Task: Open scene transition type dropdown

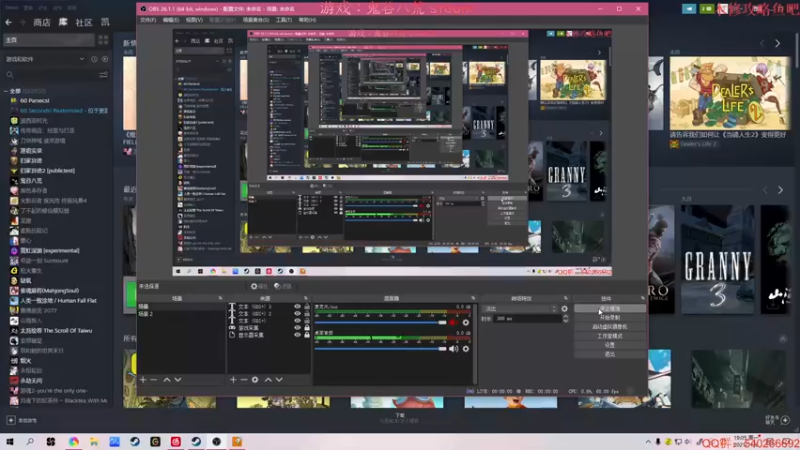Action: coord(520,309)
